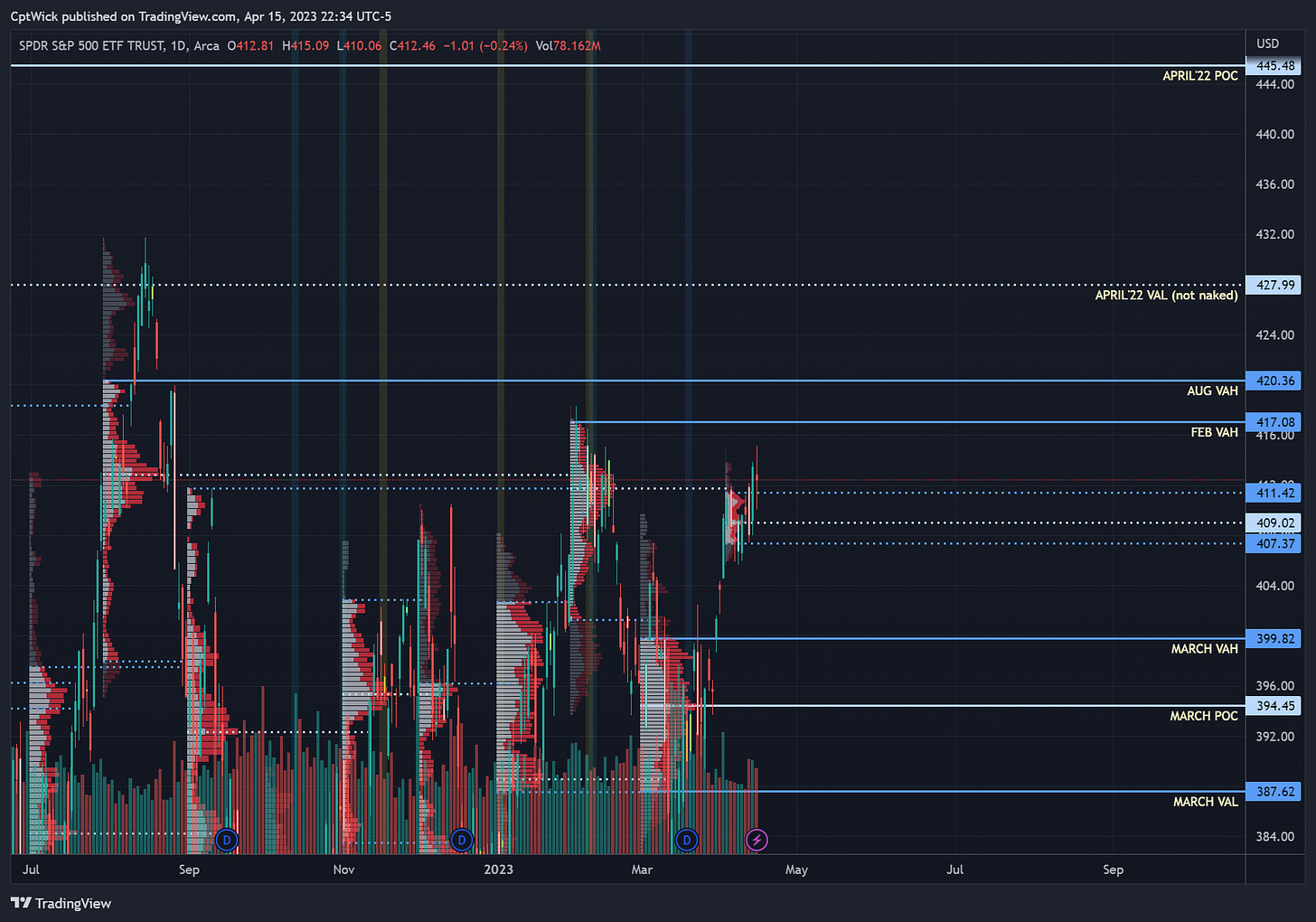
Task: Select the APRIL'22 VAL (not naked) label
Action: [1166, 296]
